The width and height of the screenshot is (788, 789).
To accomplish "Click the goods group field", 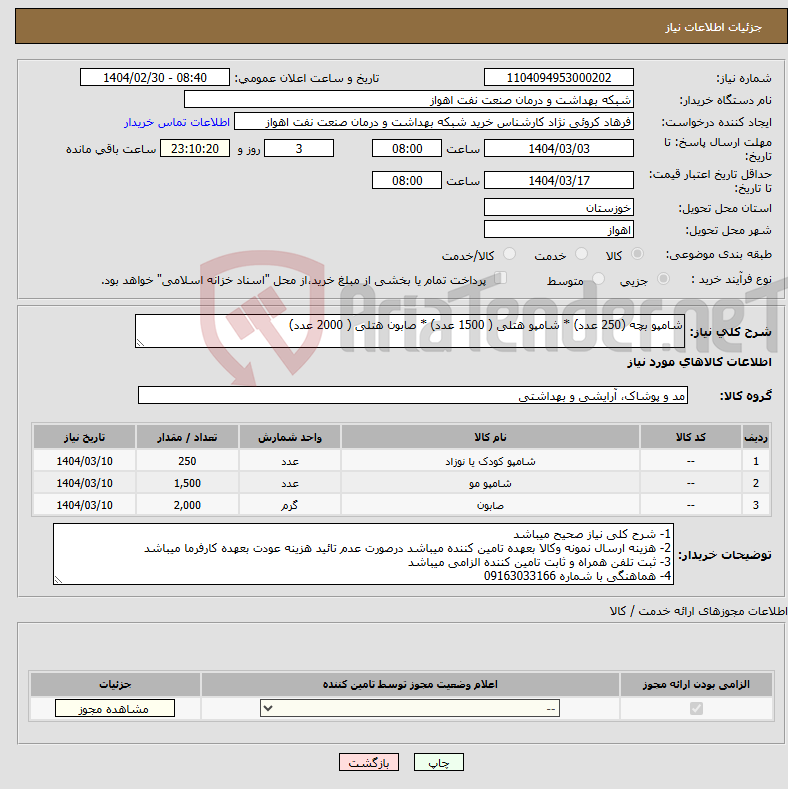I will [x=413, y=396].
